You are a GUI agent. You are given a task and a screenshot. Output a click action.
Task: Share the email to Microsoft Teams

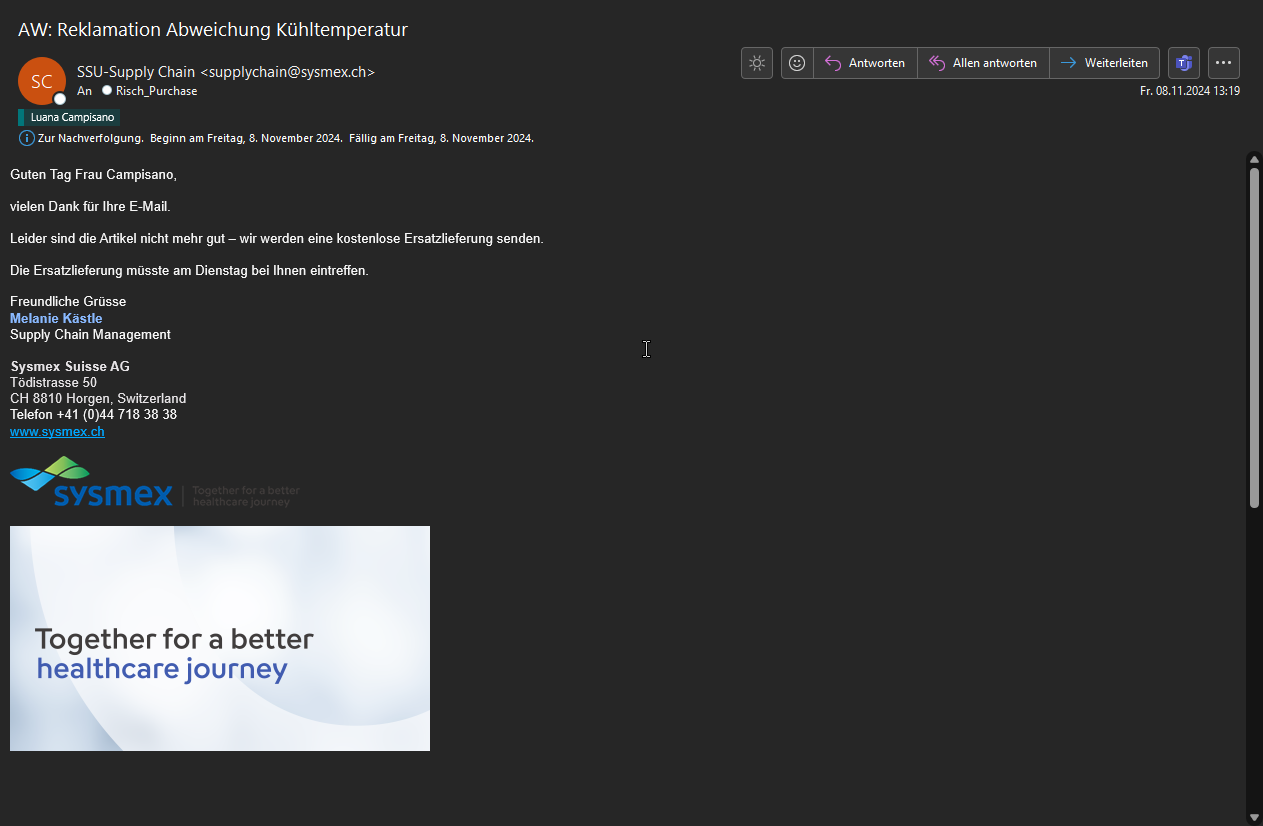pyautogui.click(x=1184, y=63)
